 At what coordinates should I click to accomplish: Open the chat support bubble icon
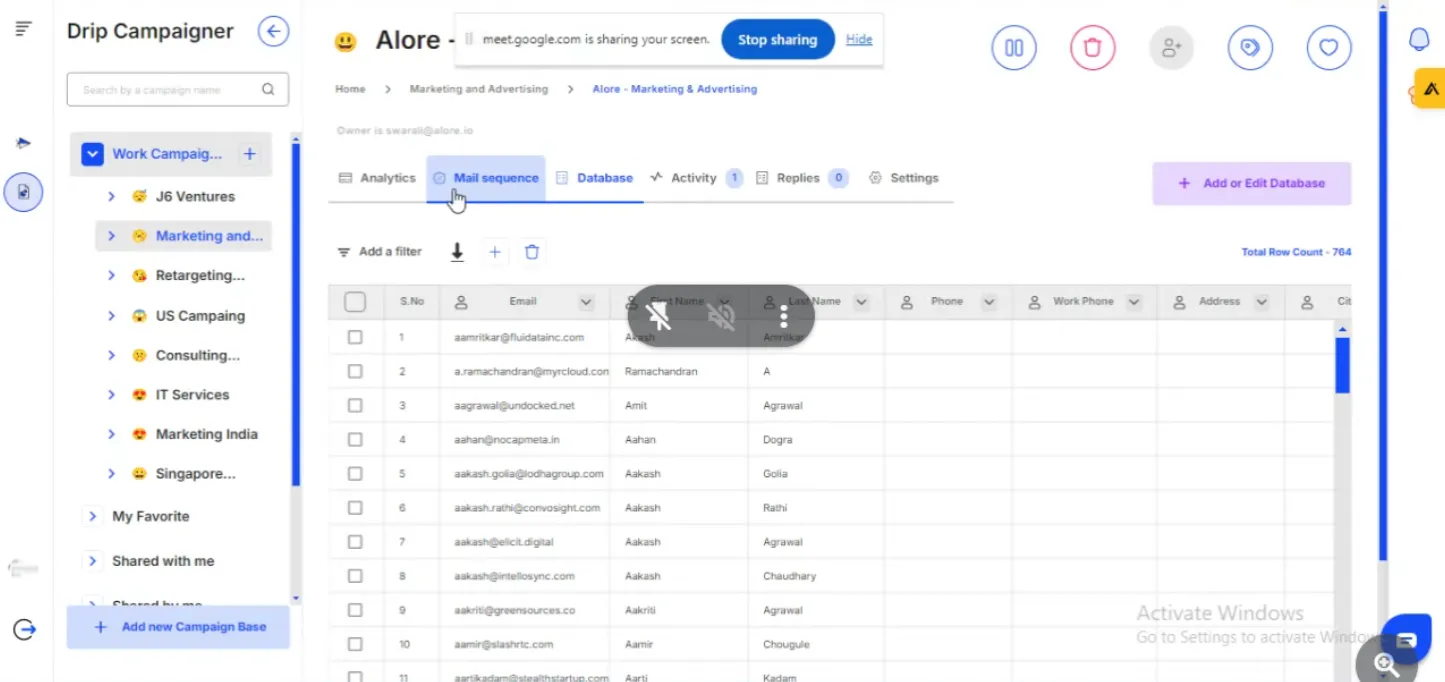1406,640
